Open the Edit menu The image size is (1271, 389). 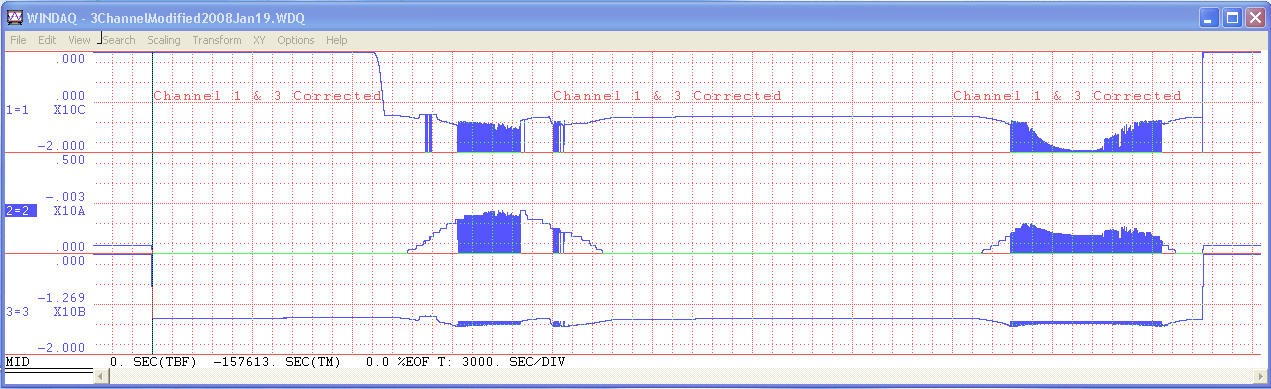coord(47,40)
